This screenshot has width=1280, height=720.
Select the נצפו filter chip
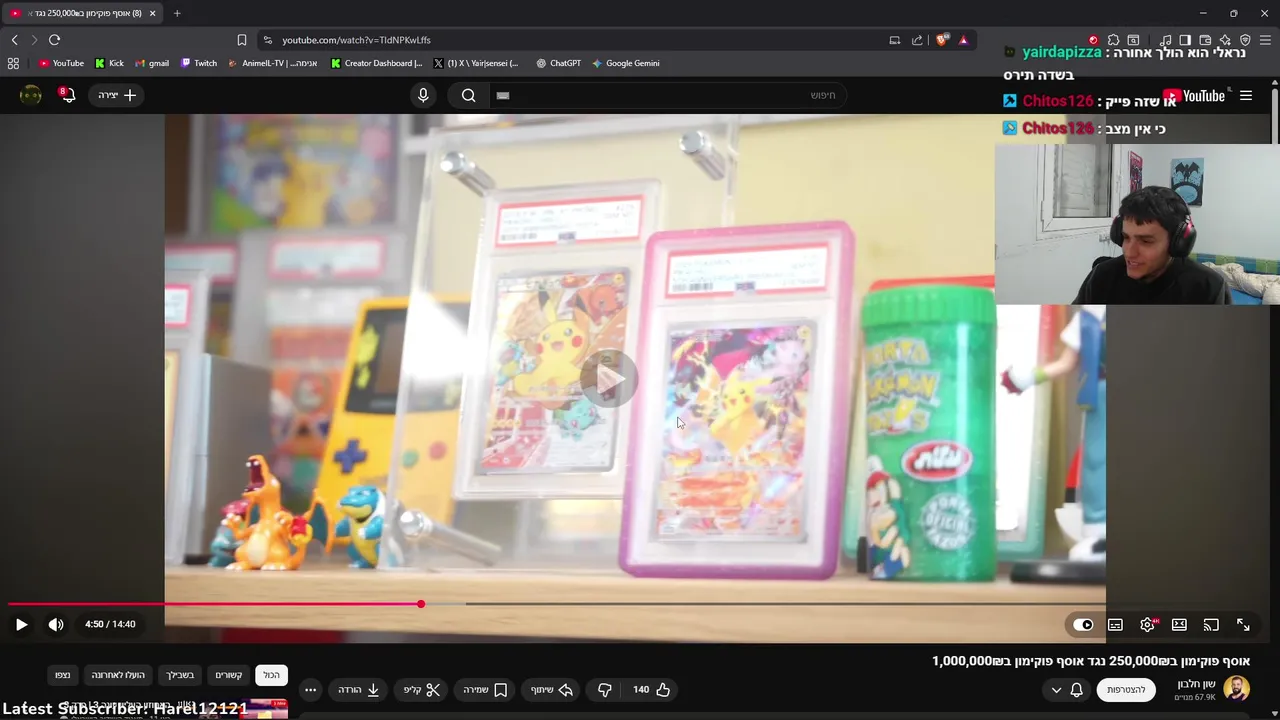[x=62, y=675]
